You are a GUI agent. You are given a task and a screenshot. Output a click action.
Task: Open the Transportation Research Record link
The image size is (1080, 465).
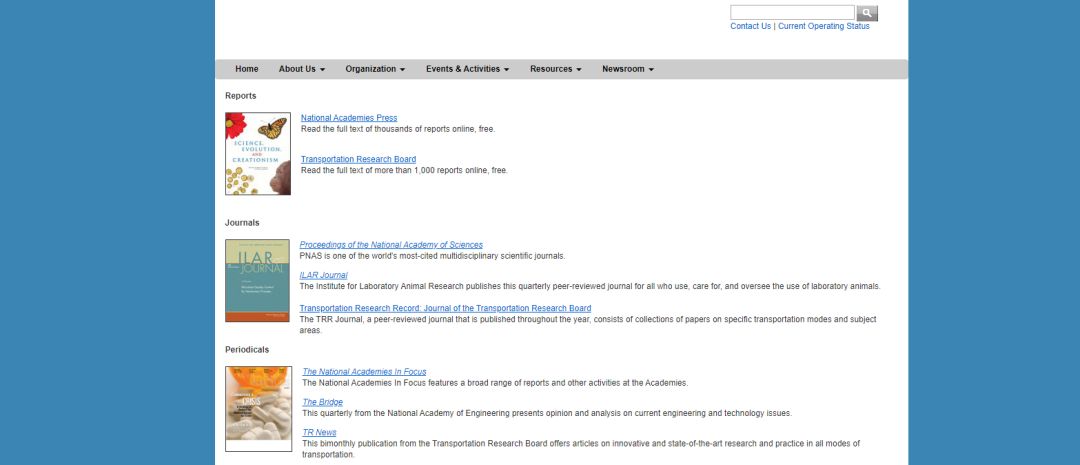pos(445,308)
